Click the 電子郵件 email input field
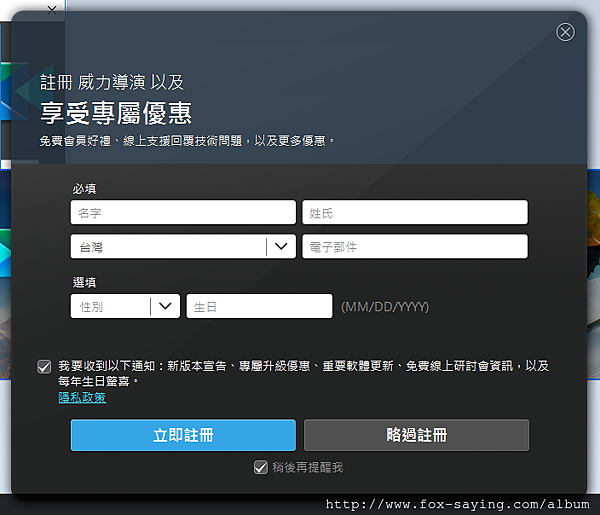 coord(415,246)
